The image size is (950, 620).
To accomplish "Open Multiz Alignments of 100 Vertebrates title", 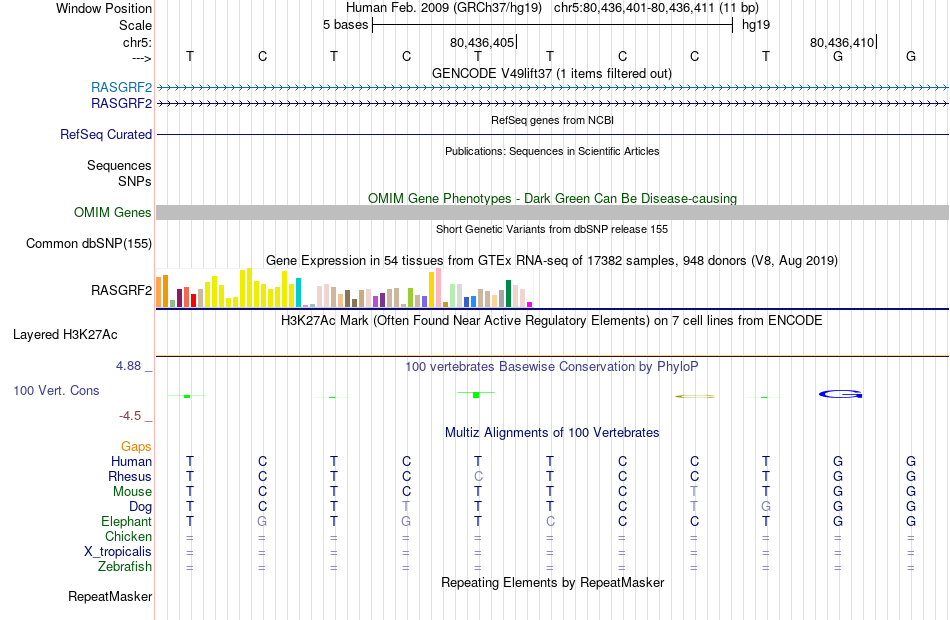I will tap(552, 433).
